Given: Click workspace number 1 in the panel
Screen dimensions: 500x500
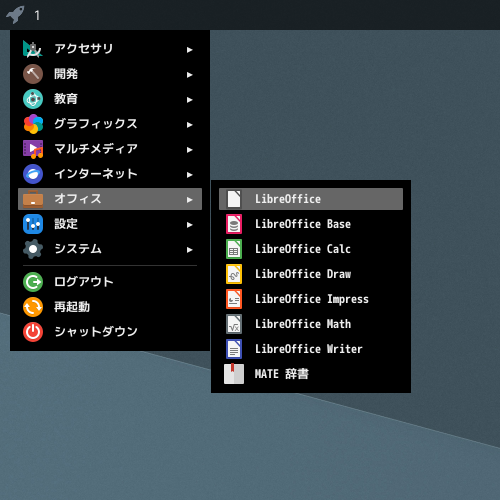Looking at the screenshot, I should [x=37, y=15].
